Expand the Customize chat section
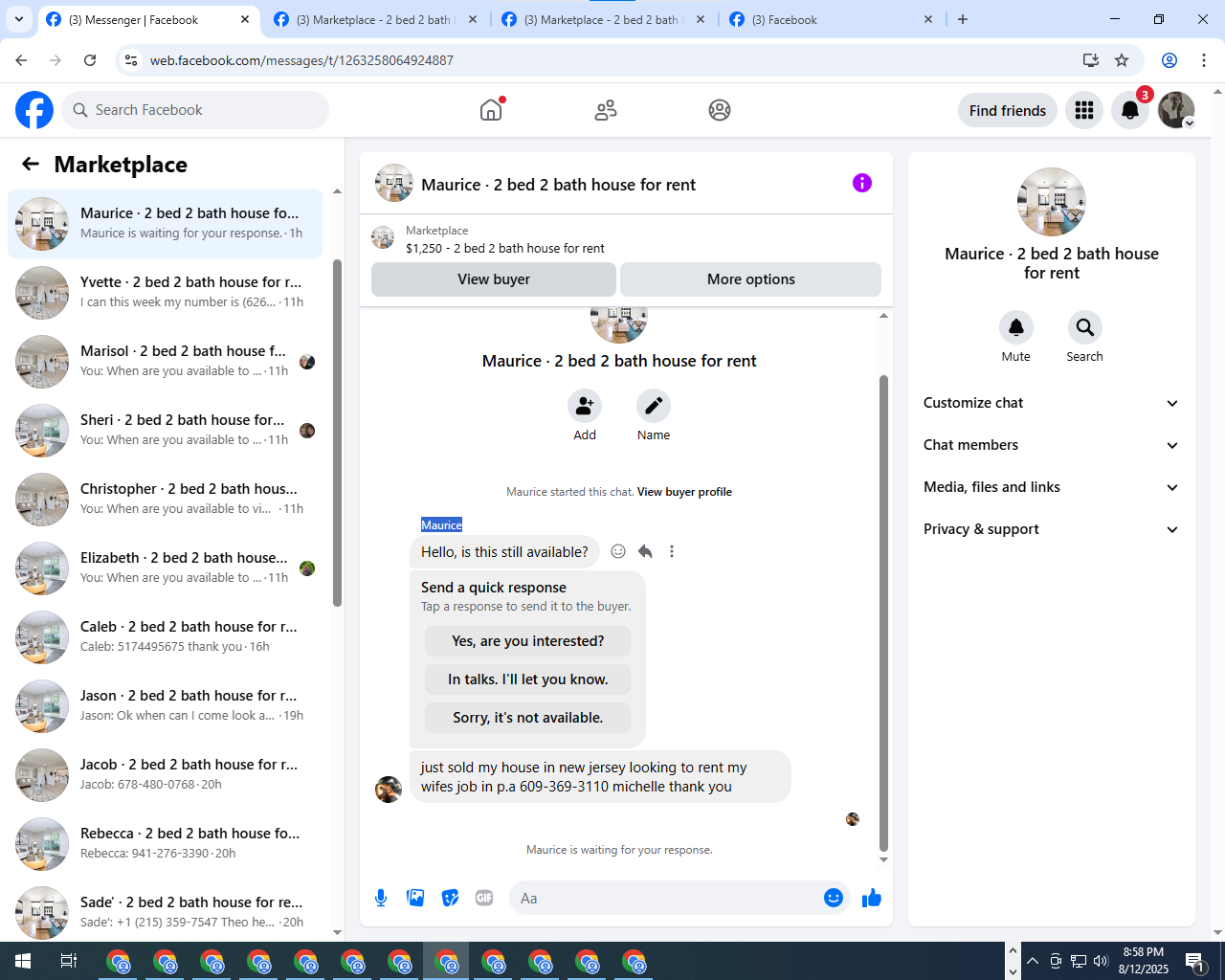 1052,403
